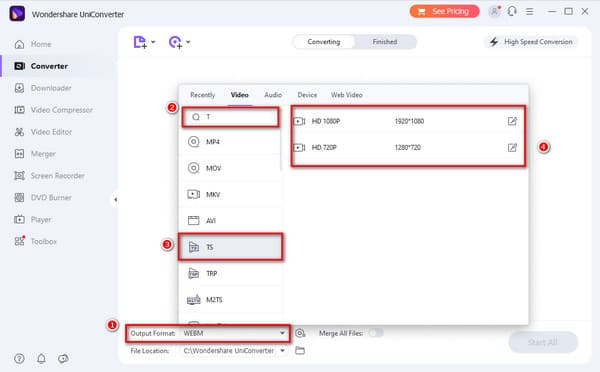Click the feedback icon at bottom
Viewport: 600px width, 372px height.
click(63, 359)
